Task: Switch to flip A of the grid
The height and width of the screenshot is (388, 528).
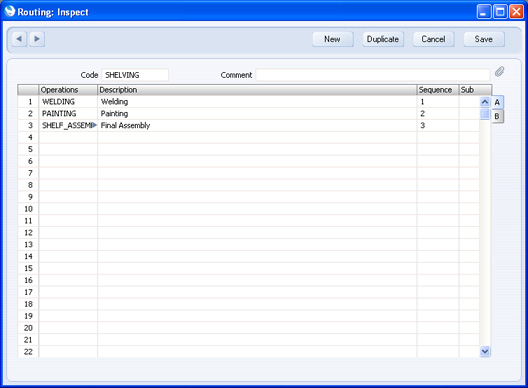Action: 497,102
